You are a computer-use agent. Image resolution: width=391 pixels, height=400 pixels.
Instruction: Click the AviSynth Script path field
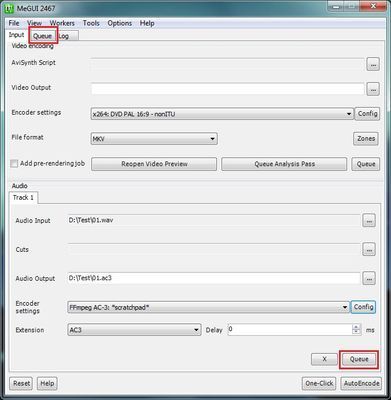coord(228,64)
